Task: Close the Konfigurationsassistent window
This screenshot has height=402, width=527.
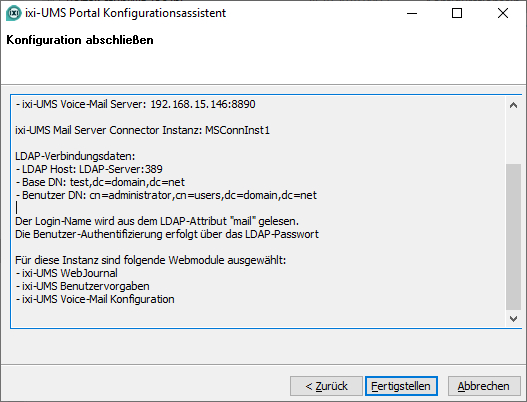Action: click(x=503, y=13)
